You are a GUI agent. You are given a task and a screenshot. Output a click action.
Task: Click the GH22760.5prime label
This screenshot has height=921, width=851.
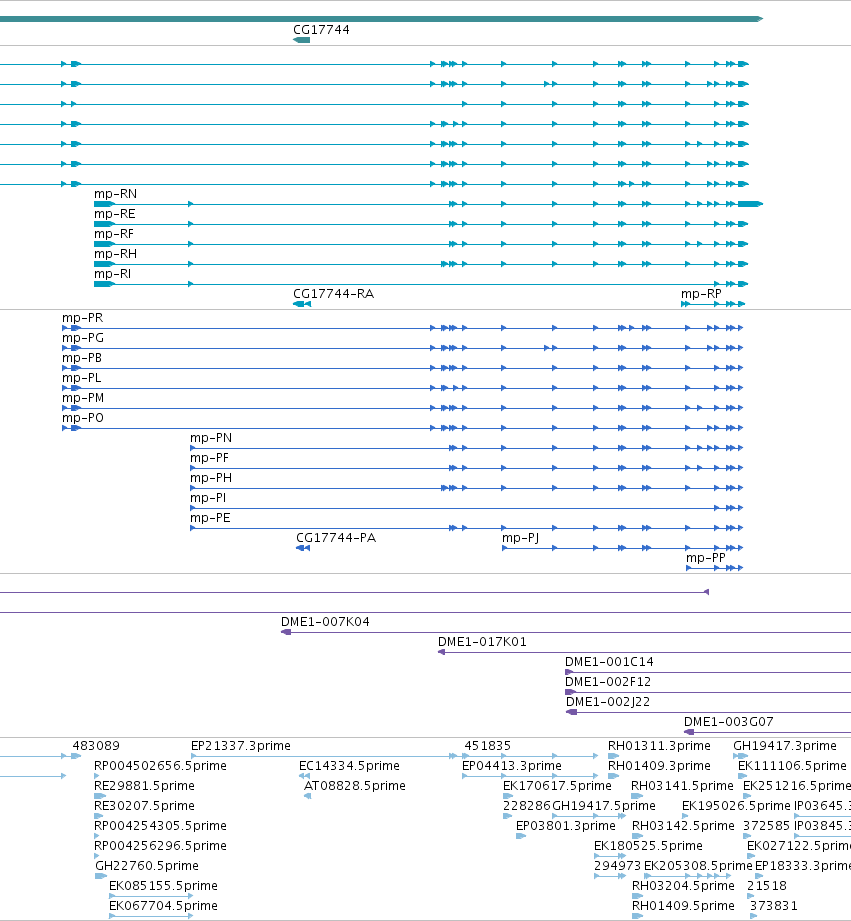[x=147, y=865]
